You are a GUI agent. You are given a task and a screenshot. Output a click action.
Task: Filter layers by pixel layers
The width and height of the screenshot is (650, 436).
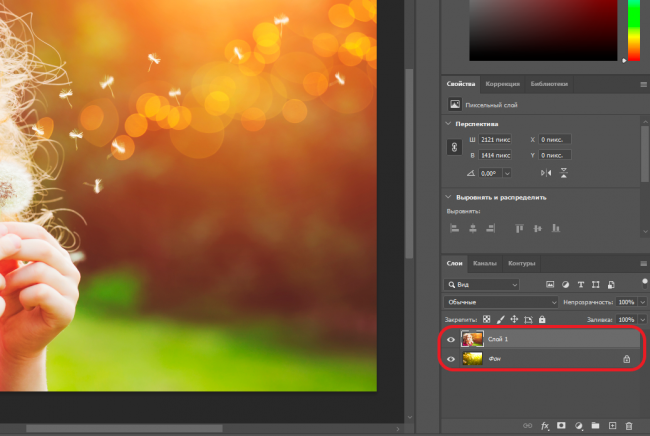[x=550, y=284]
